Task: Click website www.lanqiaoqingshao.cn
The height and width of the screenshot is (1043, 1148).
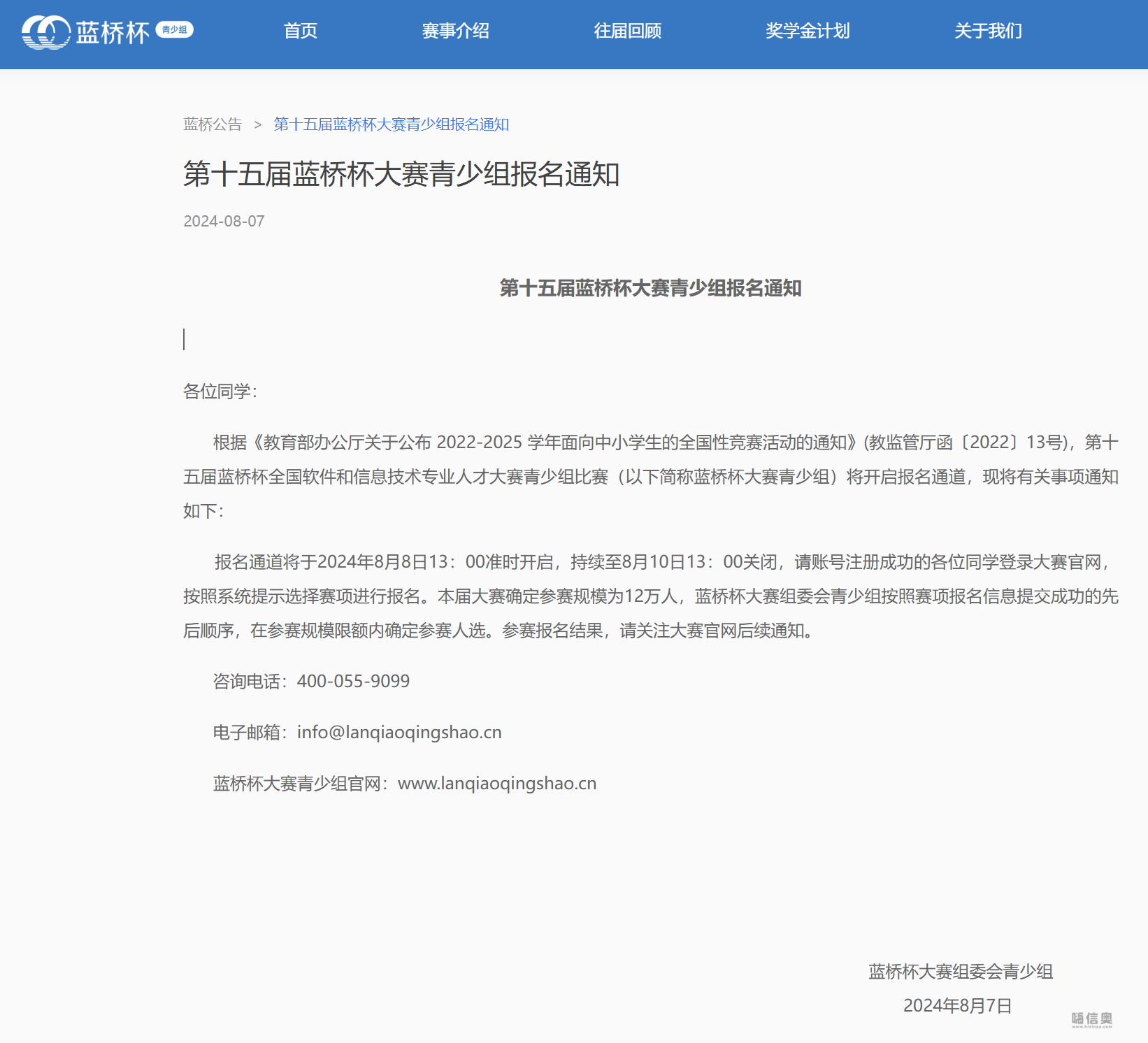Action: click(x=497, y=783)
